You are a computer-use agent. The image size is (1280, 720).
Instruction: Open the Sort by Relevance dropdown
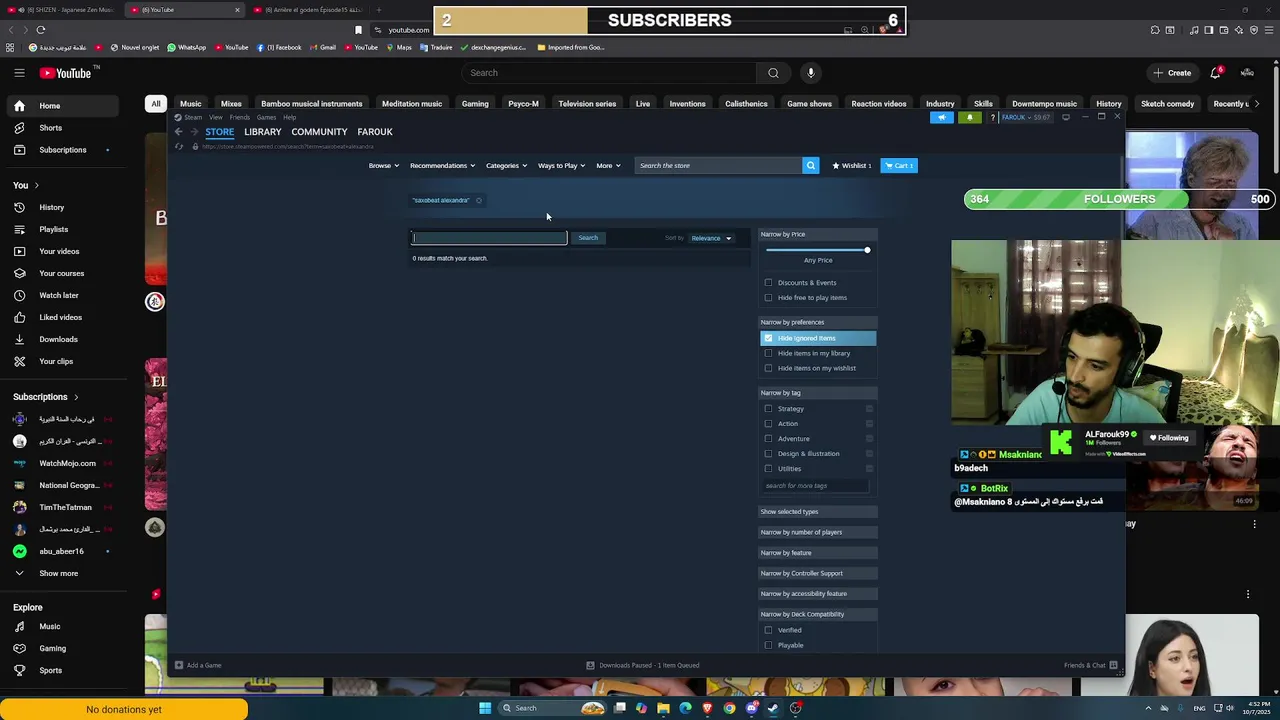(711, 238)
